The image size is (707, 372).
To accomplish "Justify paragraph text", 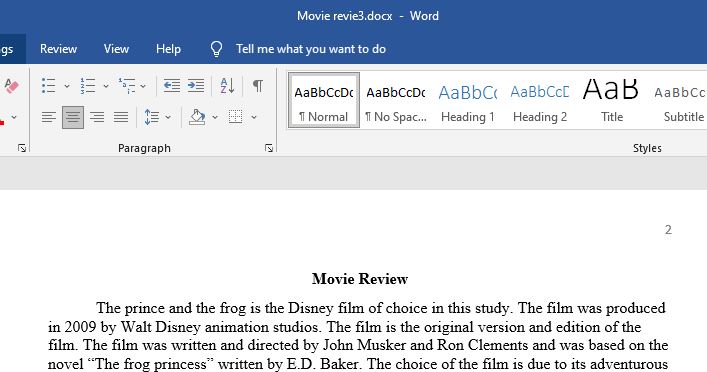I will click(121, 117).
